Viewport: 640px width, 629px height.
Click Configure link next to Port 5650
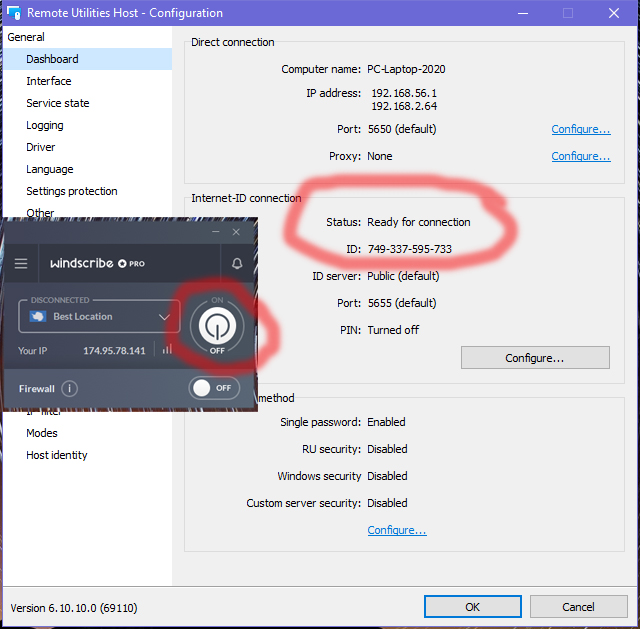coord(580,129)
